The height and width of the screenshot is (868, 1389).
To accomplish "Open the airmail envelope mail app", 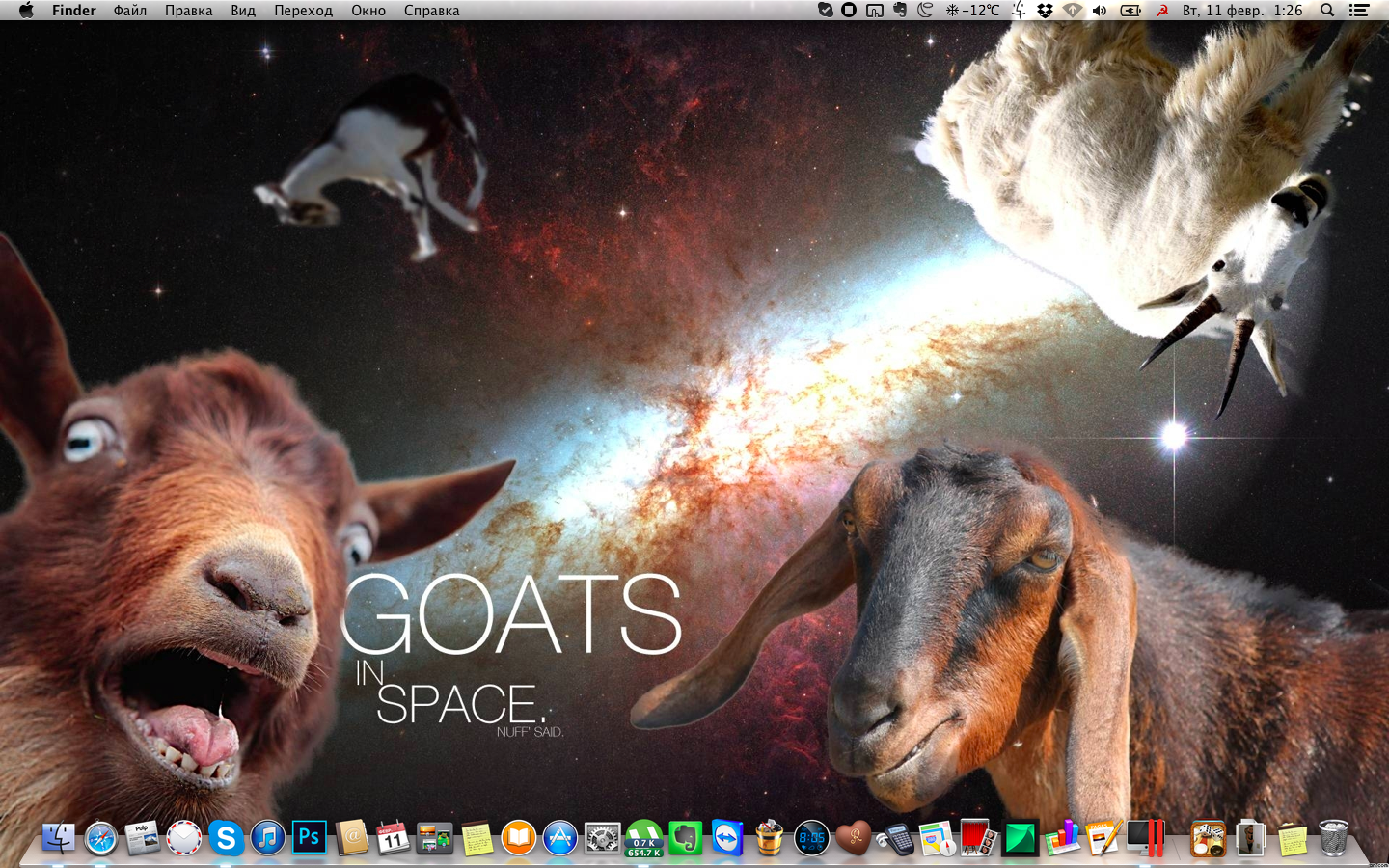I will tap(183, 838).
